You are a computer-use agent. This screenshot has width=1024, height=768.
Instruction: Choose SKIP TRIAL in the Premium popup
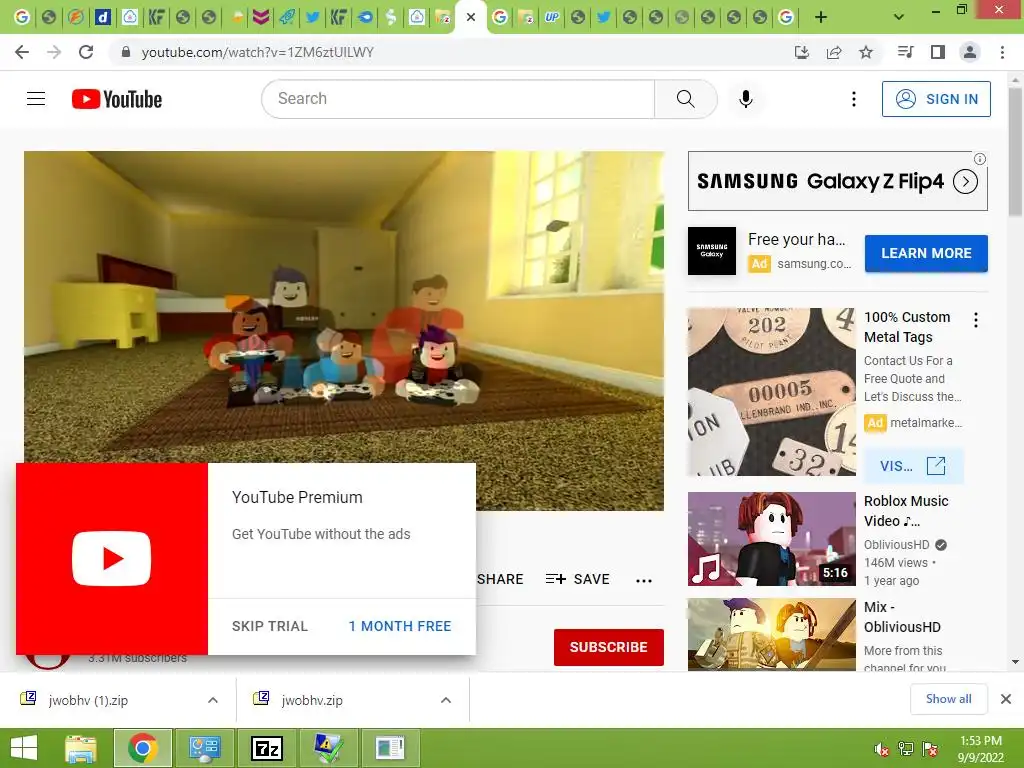[x=270, y=626]
